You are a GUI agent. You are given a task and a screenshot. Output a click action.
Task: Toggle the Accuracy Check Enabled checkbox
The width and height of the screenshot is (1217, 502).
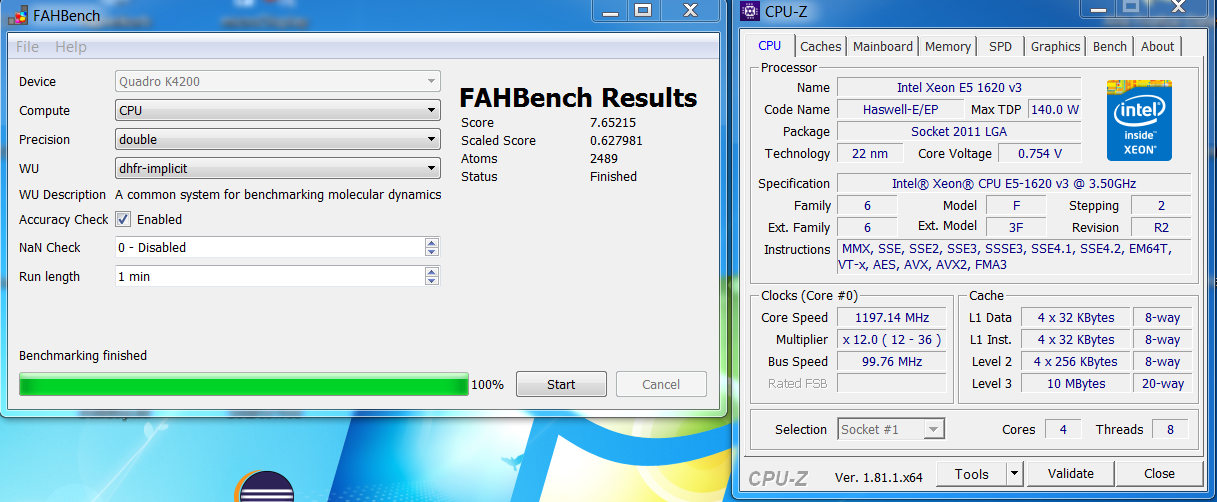pyautogui.click(x=123, y=219)
